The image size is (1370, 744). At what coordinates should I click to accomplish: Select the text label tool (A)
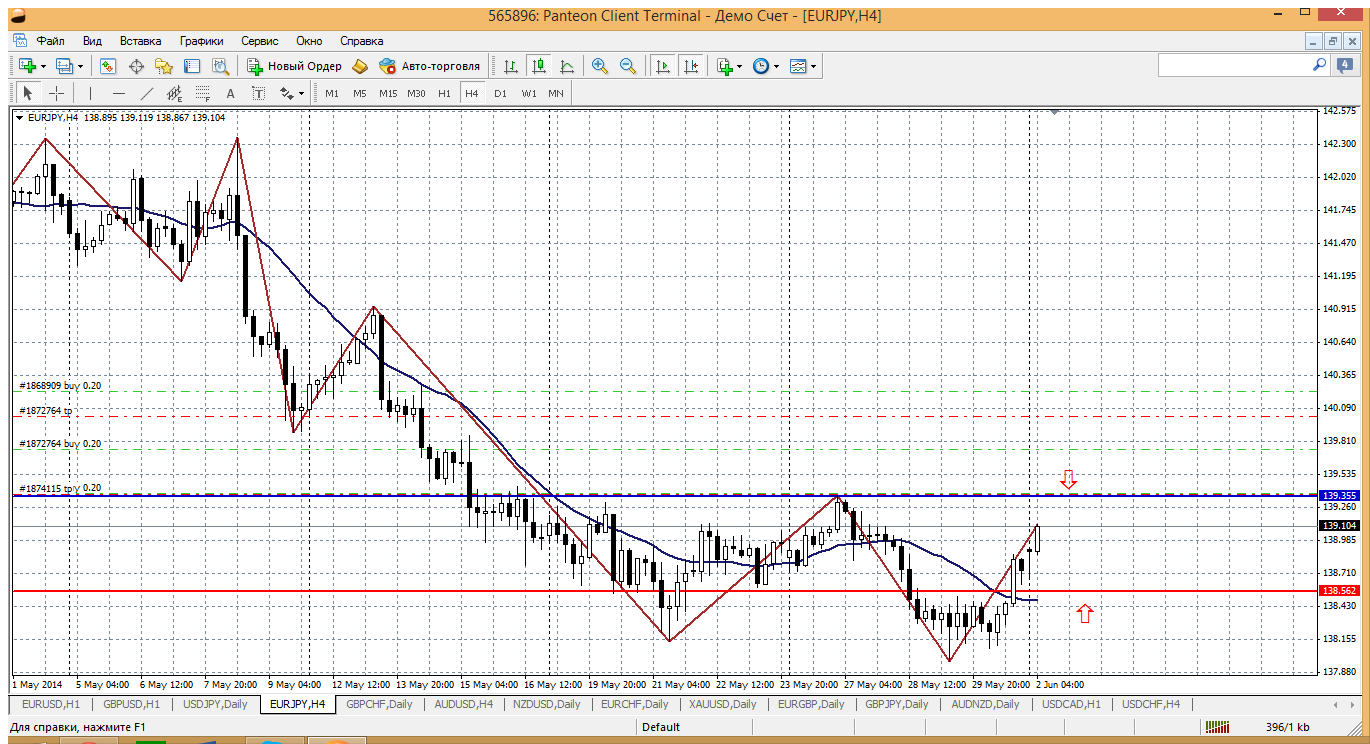point(230,93)
